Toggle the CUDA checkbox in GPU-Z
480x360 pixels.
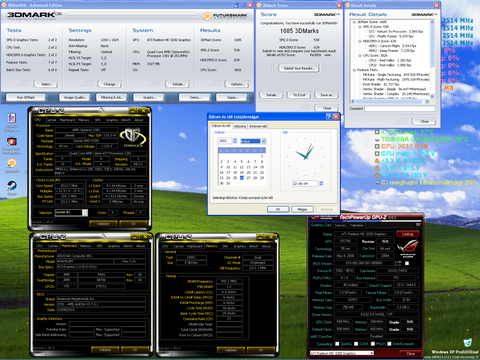click(356, 344)
